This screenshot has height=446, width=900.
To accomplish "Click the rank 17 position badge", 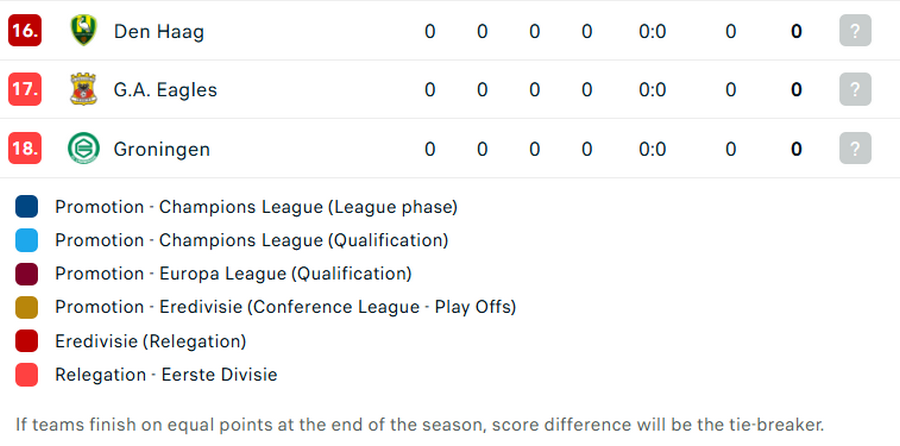I will [25, 90].
